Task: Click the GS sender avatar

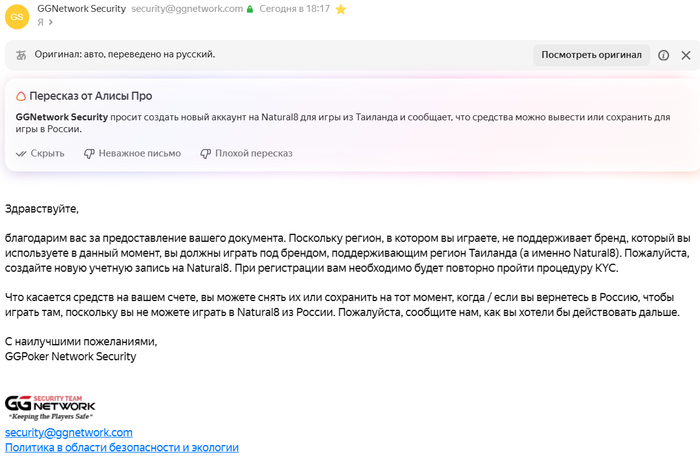Action: [16, 15]
